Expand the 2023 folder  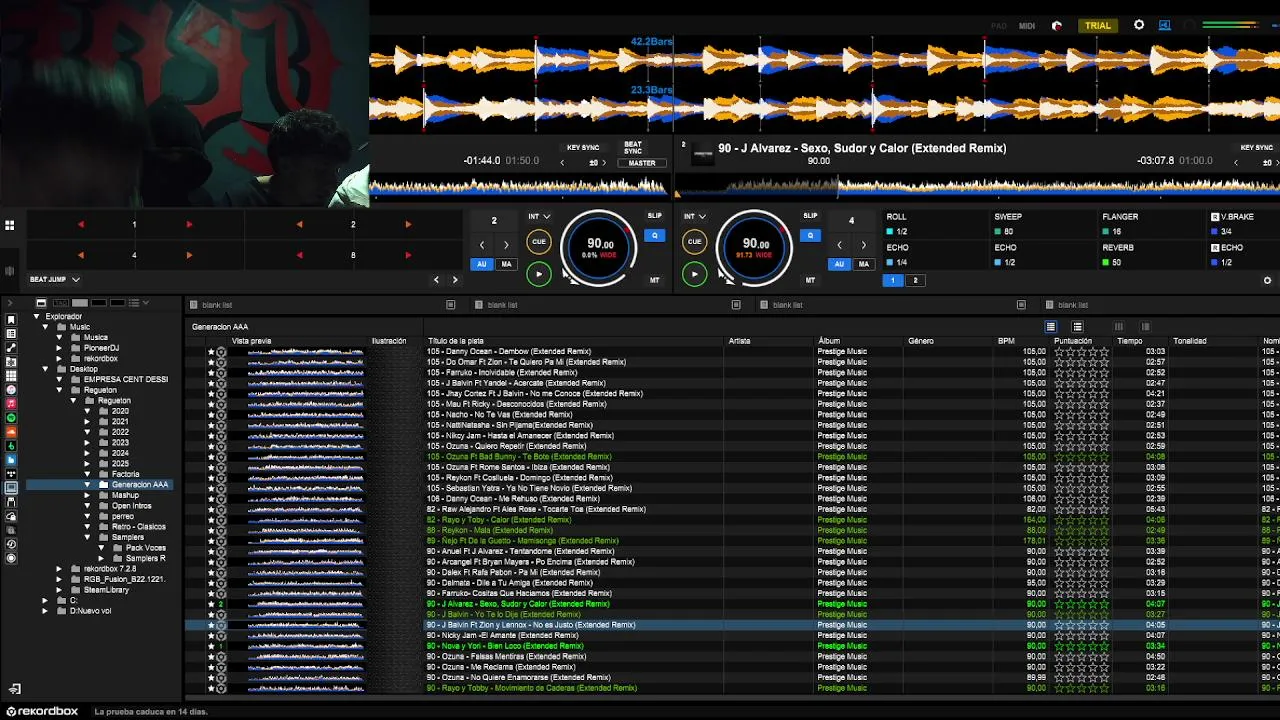pos(87,443)
